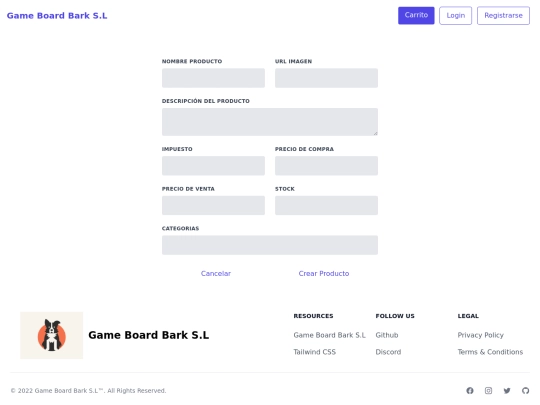Open the GitHub social icon in footer

(x=525, y=391)
